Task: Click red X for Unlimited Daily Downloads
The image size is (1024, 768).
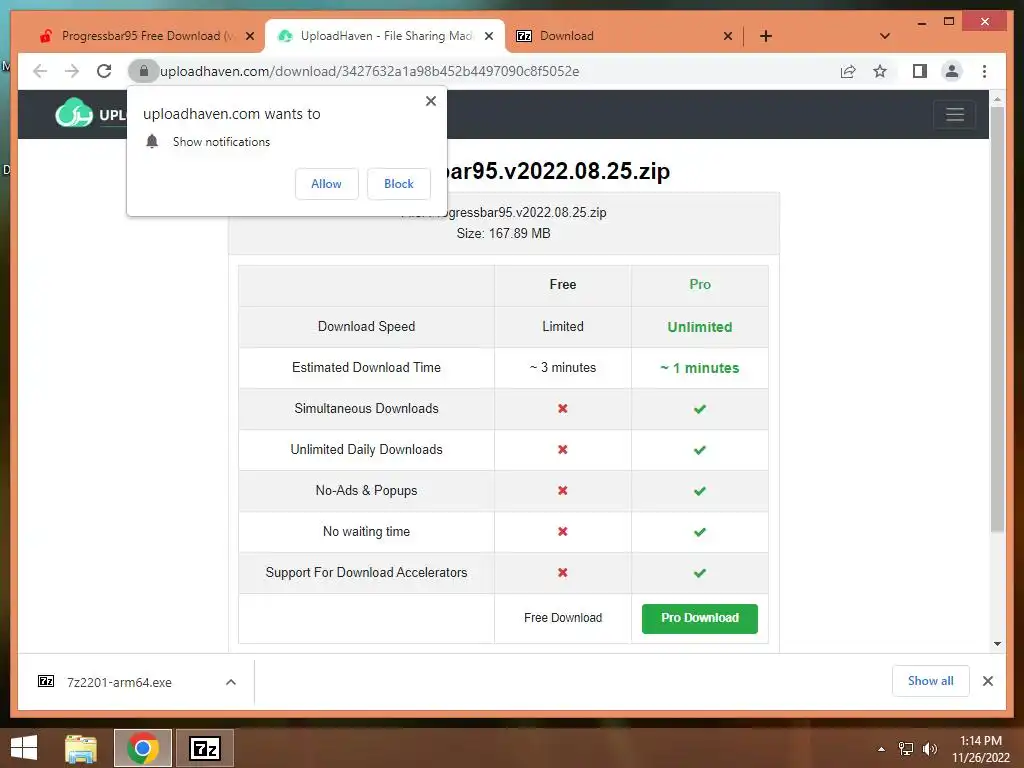Action: point(563,450)
